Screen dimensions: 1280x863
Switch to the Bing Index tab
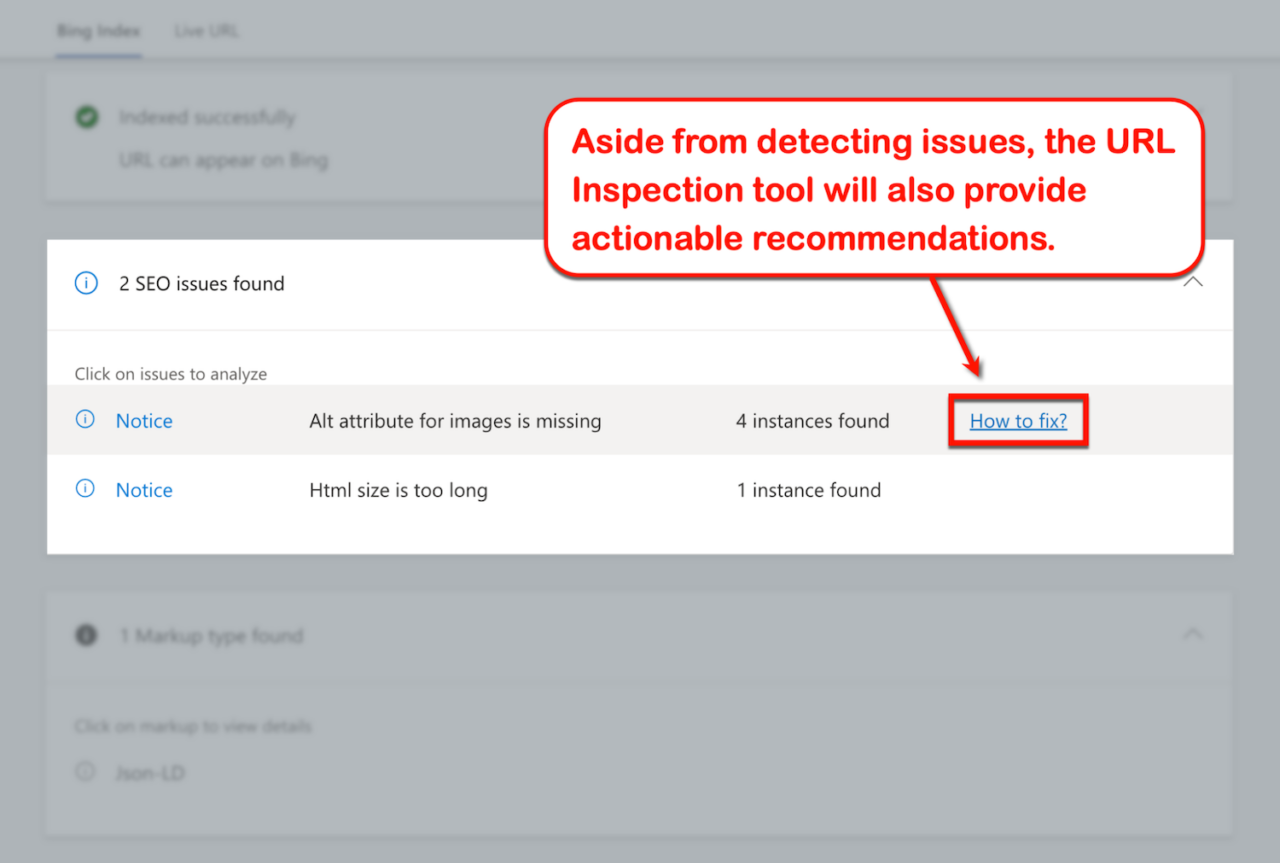[98, 30]
